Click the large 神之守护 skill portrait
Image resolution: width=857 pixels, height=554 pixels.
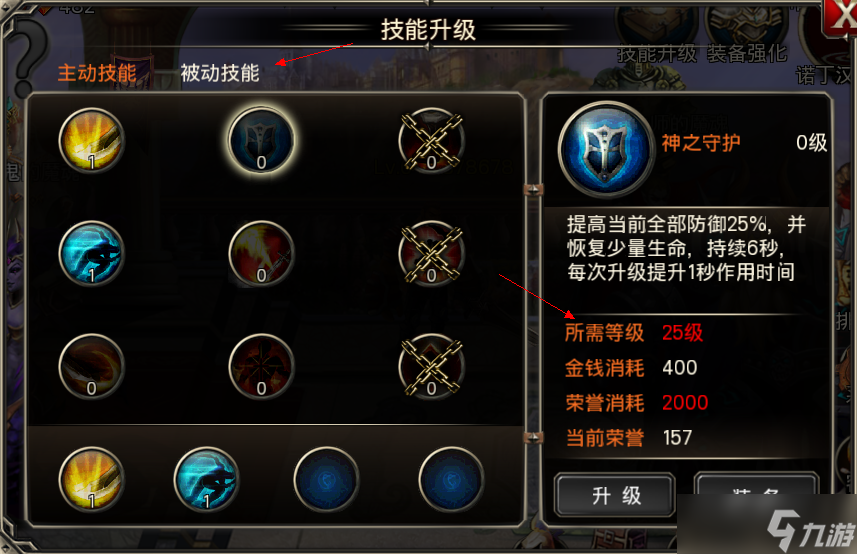606,149
